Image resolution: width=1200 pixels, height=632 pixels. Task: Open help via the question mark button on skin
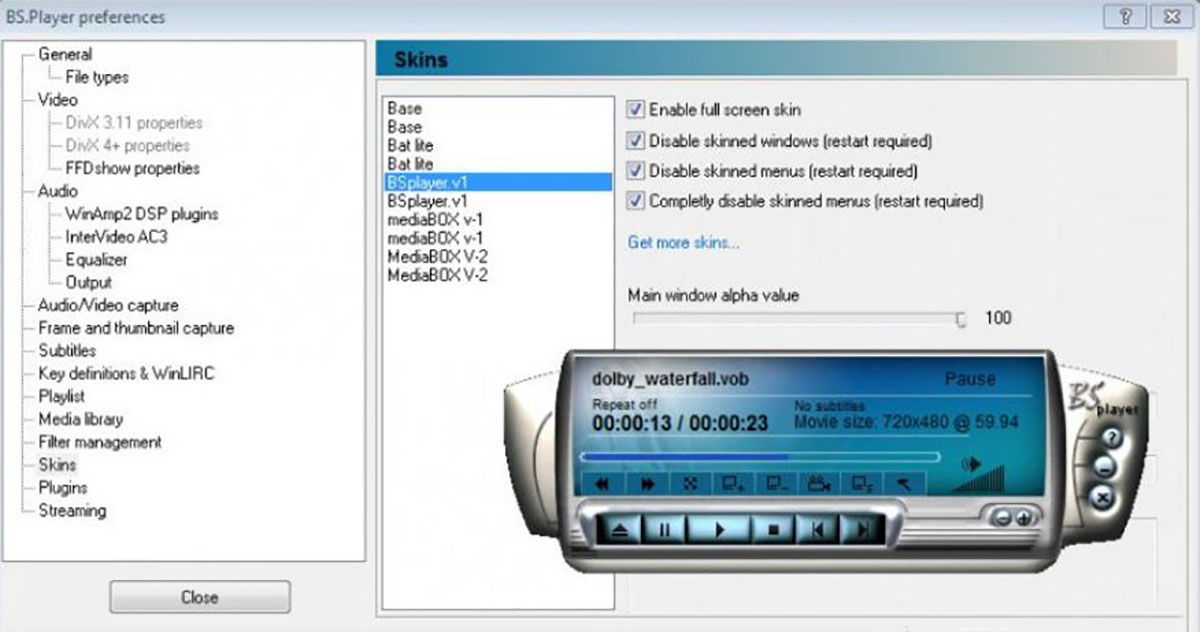(1110, 437)
